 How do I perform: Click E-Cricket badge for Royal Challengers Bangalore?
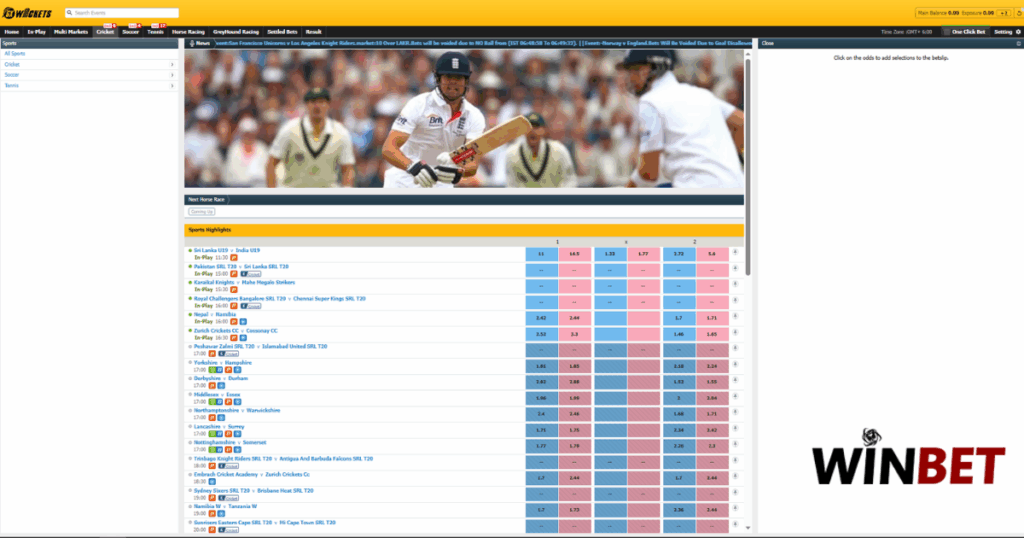pos(250,306)
